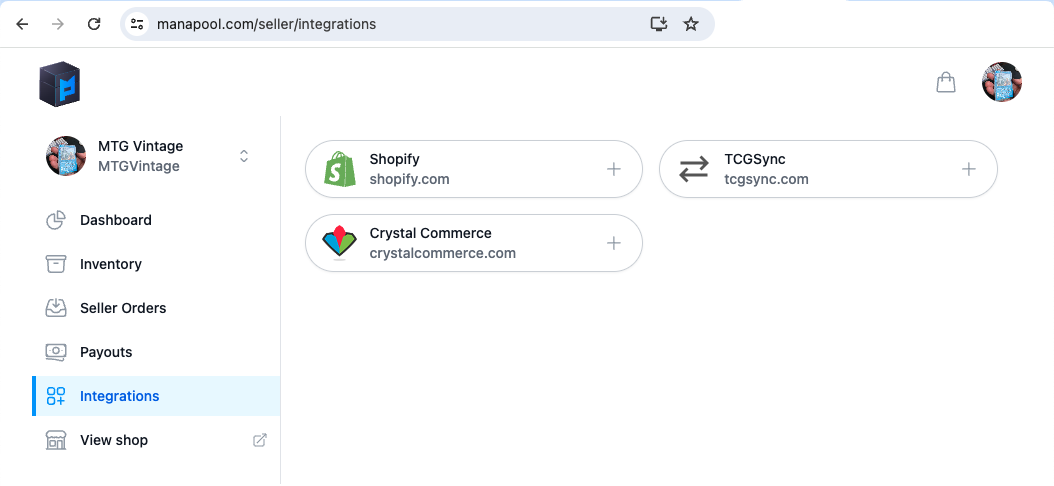Image resolution: width=1054 pixels, height=486 pixels.
Task: Click the browser address bar URL
Action: 266,24
